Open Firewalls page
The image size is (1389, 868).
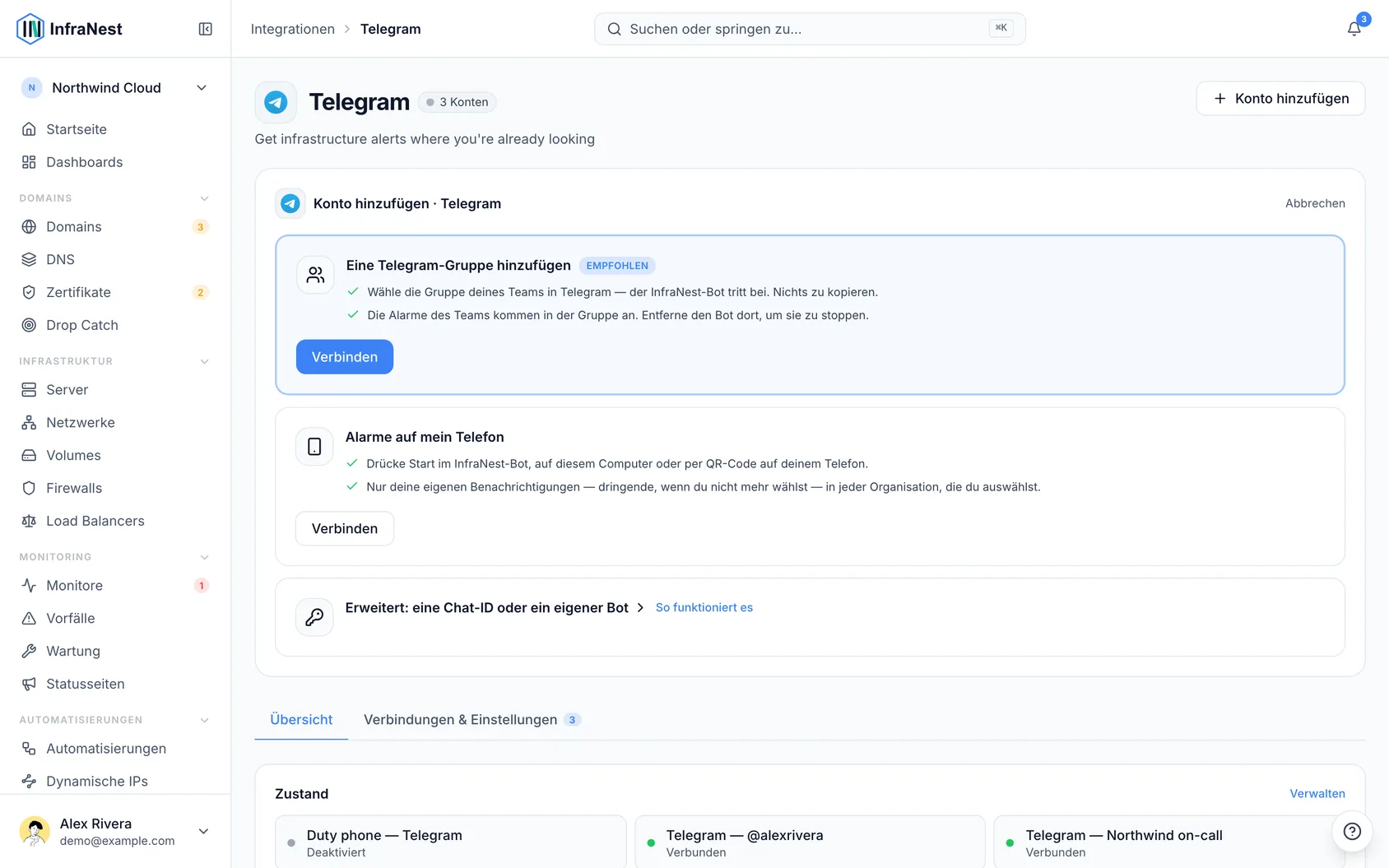click(115, 488)
